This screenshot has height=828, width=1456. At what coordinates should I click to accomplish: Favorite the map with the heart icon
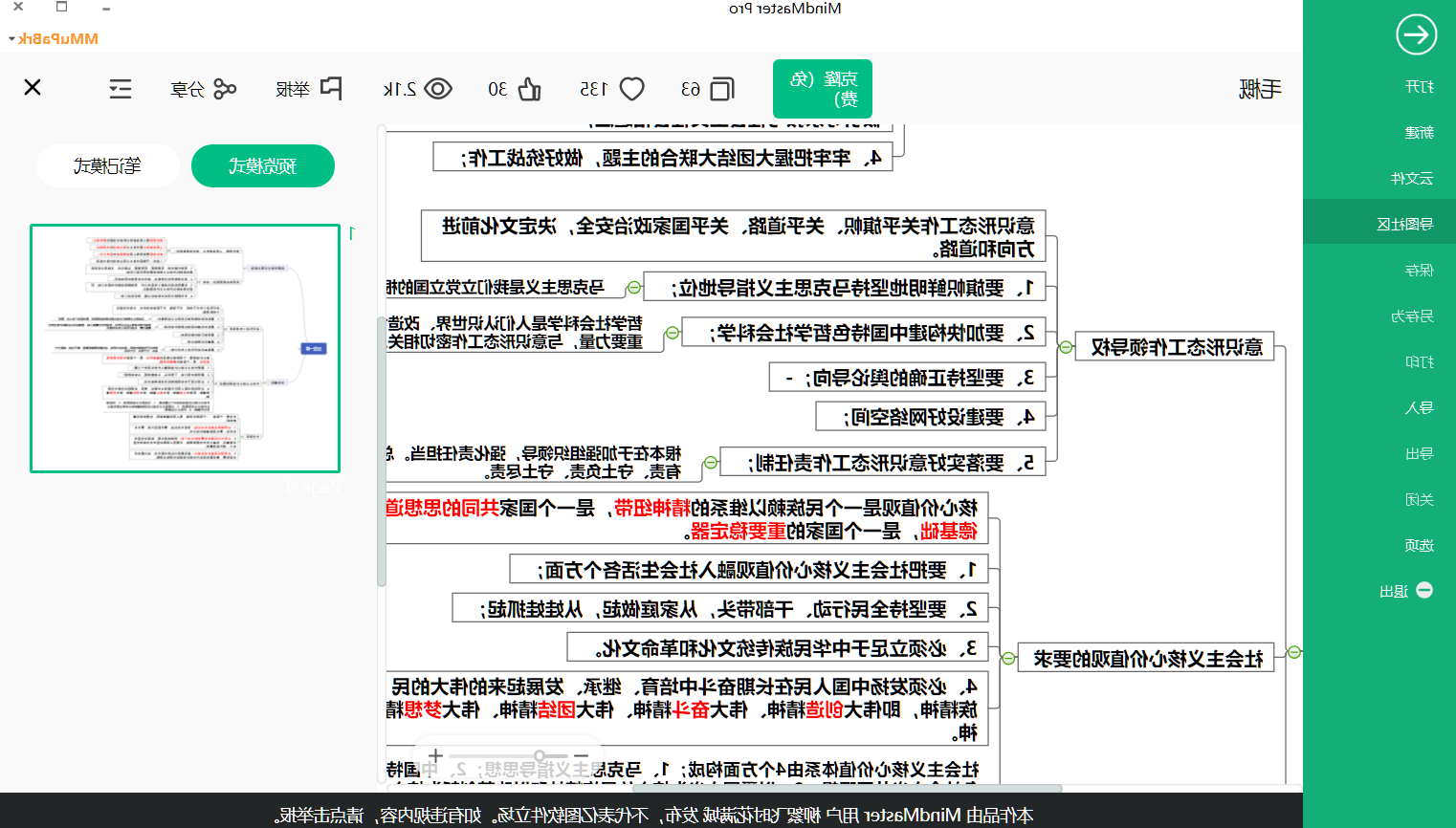[632, 89]
